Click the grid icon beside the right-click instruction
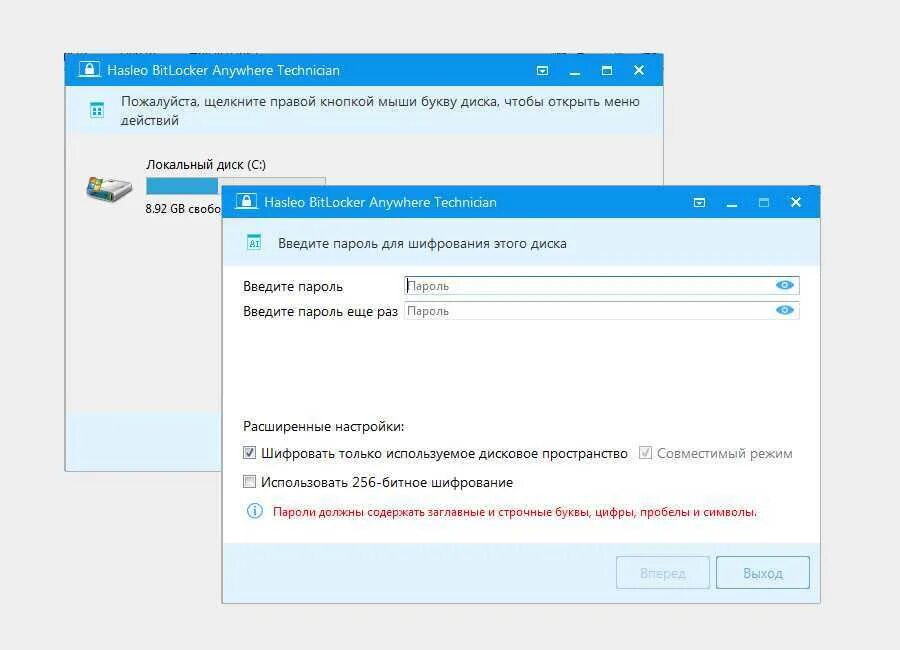900x650 pixels. coord(97,109)
